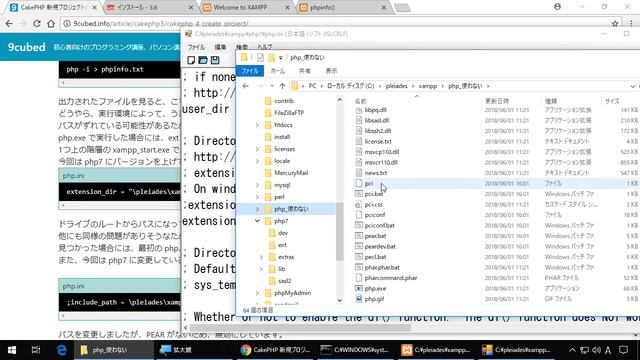
Task: Click the Notepad save toolbar icon
Action: pyautogui.click(x=215, y=60)
